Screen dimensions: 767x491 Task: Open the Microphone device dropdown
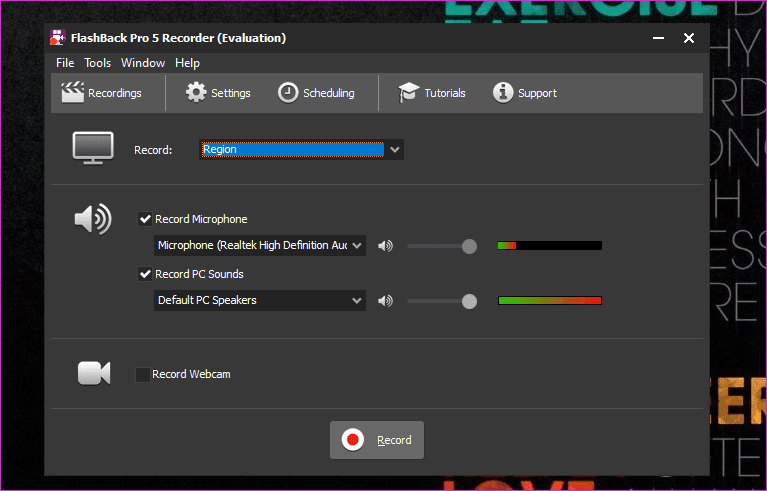tap(260, 246)
